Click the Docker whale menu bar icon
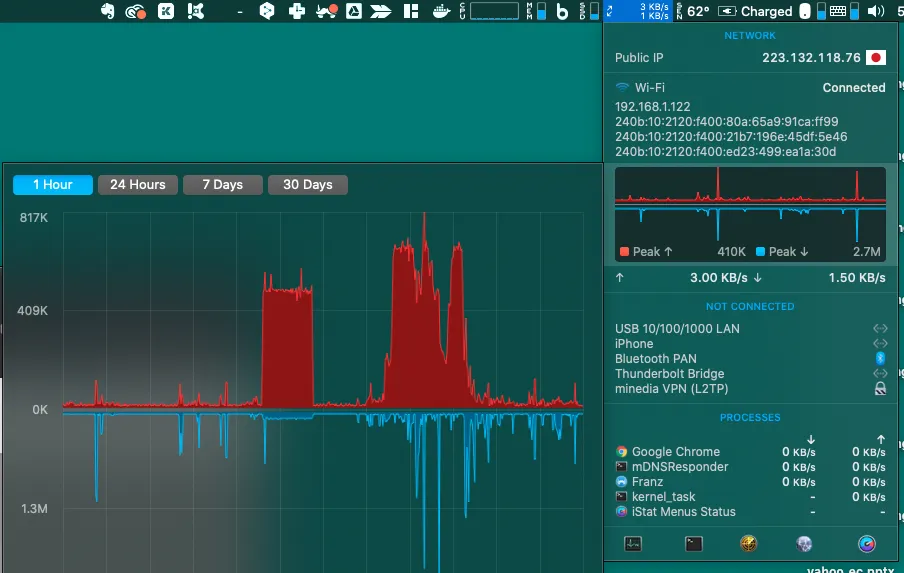The width and height of the screenshot is (904, 573). (x=441, y=12)
